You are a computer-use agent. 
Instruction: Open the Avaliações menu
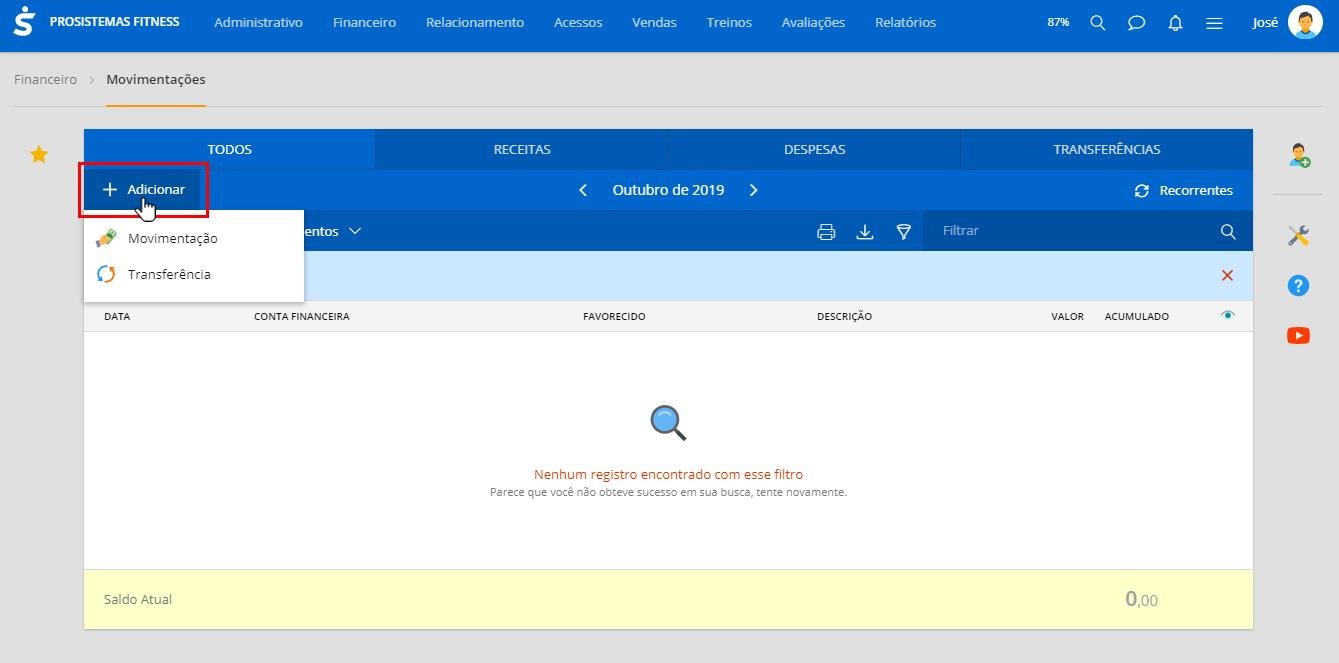813,22
